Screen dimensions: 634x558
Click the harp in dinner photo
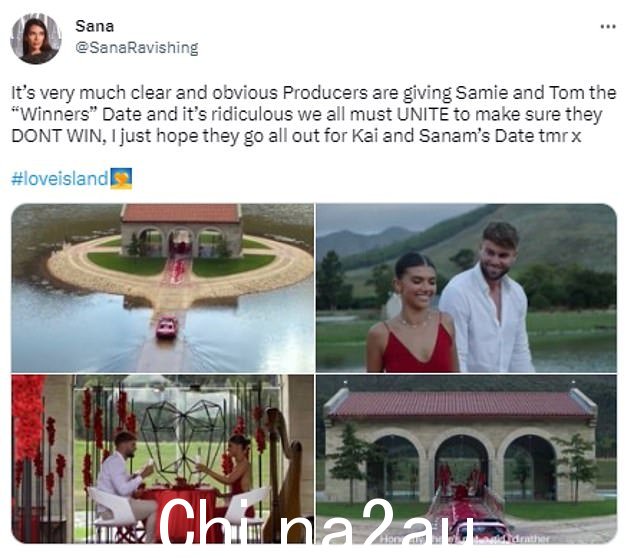pyautogui.click(x=284, y=473)
